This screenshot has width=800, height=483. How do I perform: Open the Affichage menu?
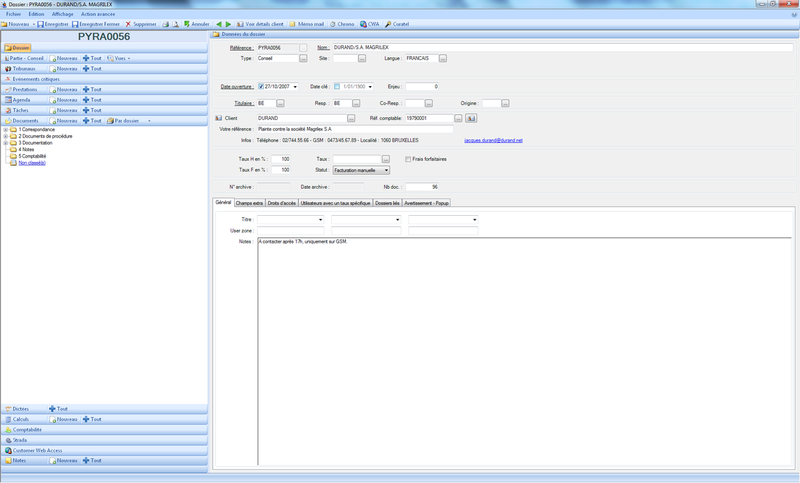tap(60, 14)
